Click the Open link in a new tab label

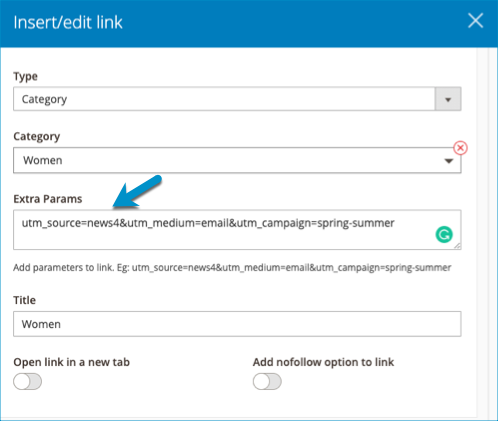click(72, 362)
